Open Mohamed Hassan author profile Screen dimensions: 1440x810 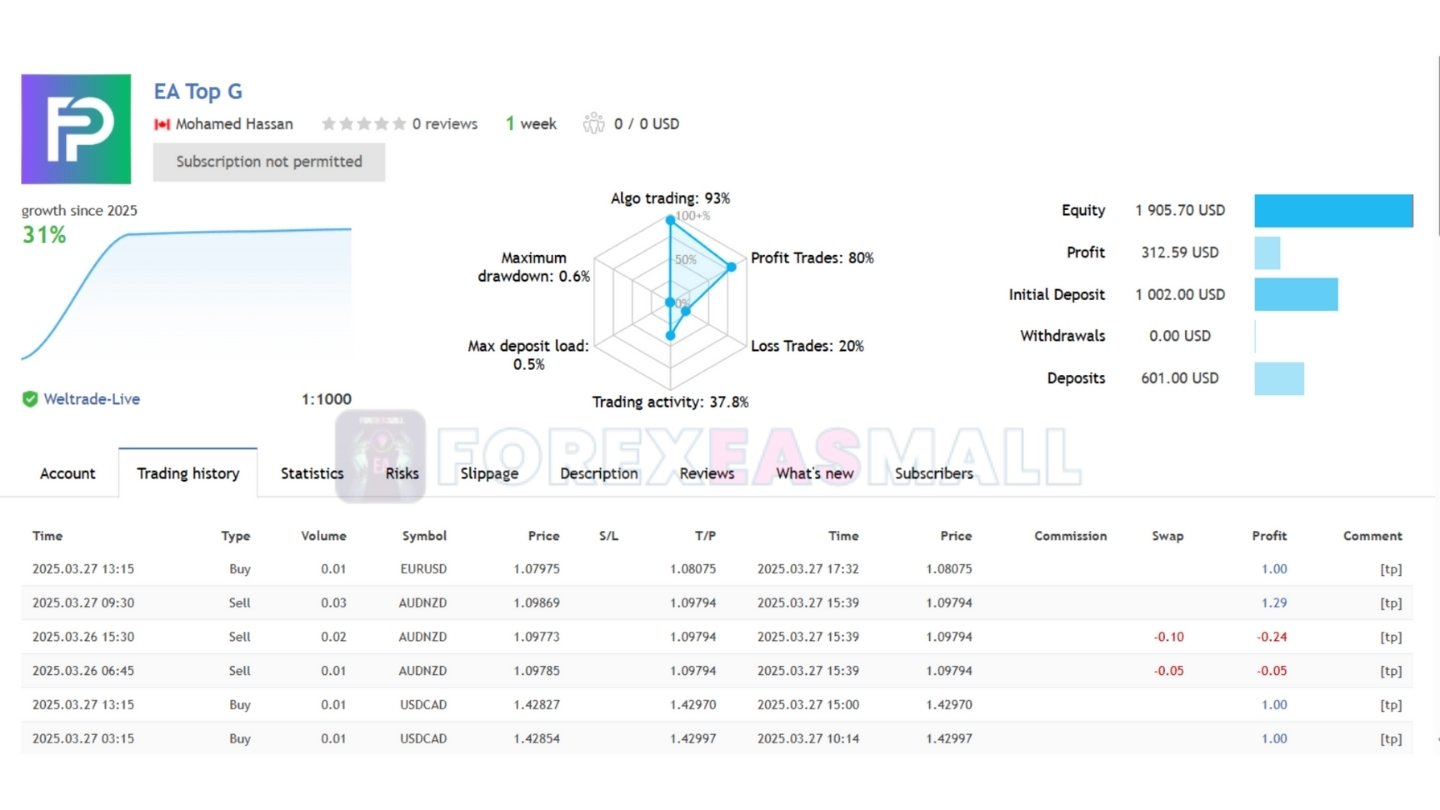point(234,124)
